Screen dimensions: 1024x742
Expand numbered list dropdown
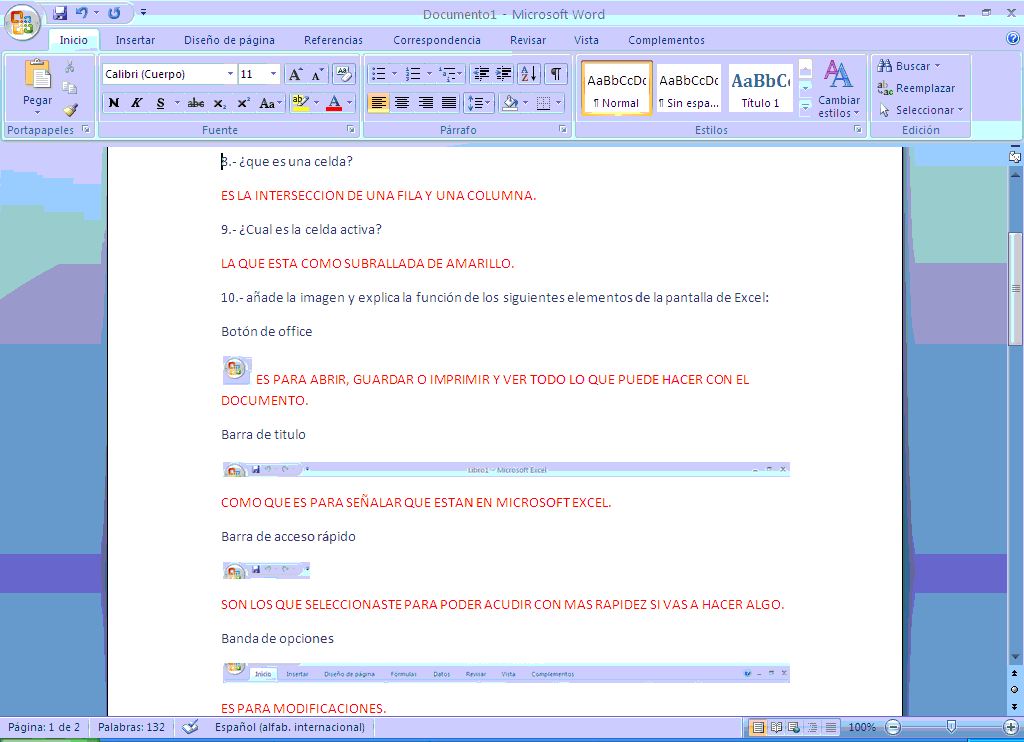pos(429,74)
